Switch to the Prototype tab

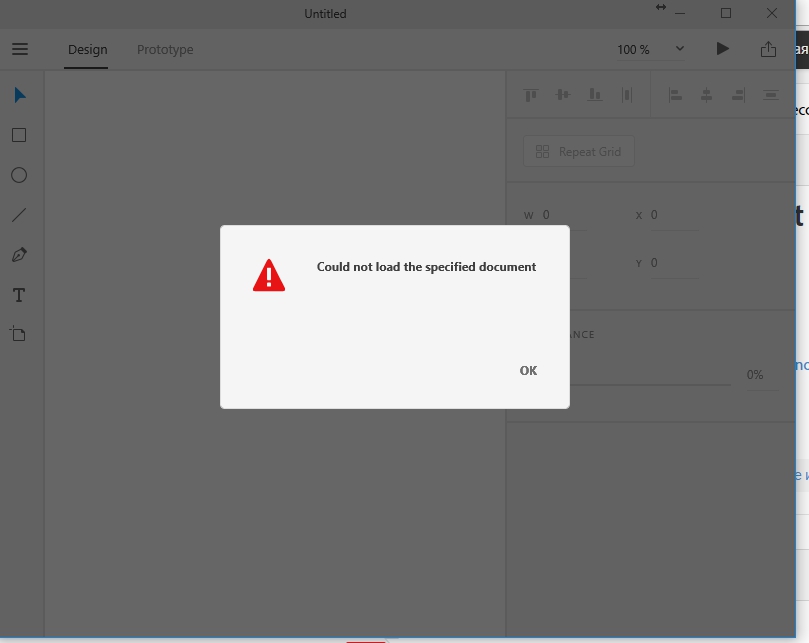click(165, 50)
